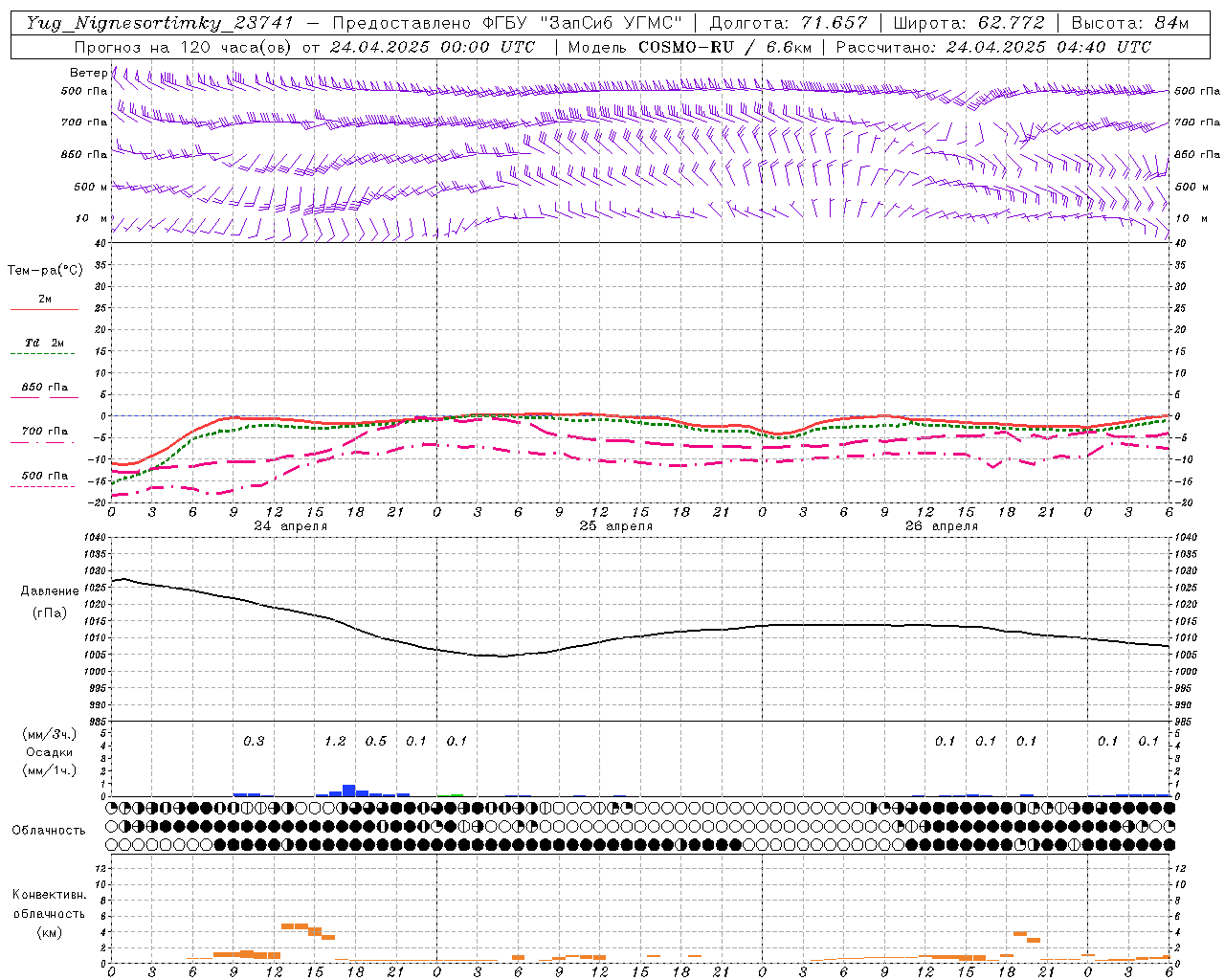Click the '(км)' unit label under convective cloudiness
The image size is (1225, 980).
[50, 932]
